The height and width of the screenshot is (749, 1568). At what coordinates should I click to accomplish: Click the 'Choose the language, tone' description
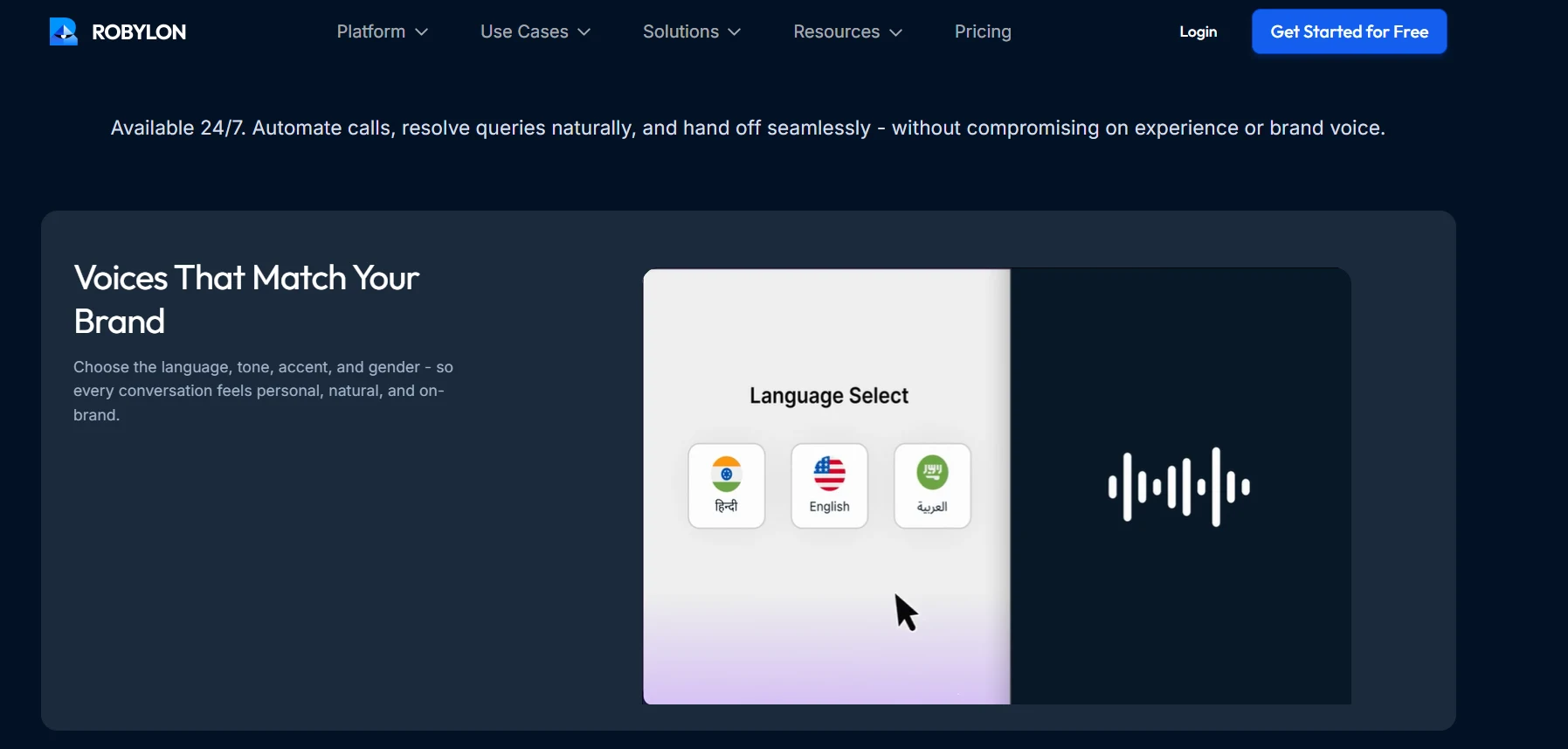(263, 391)
